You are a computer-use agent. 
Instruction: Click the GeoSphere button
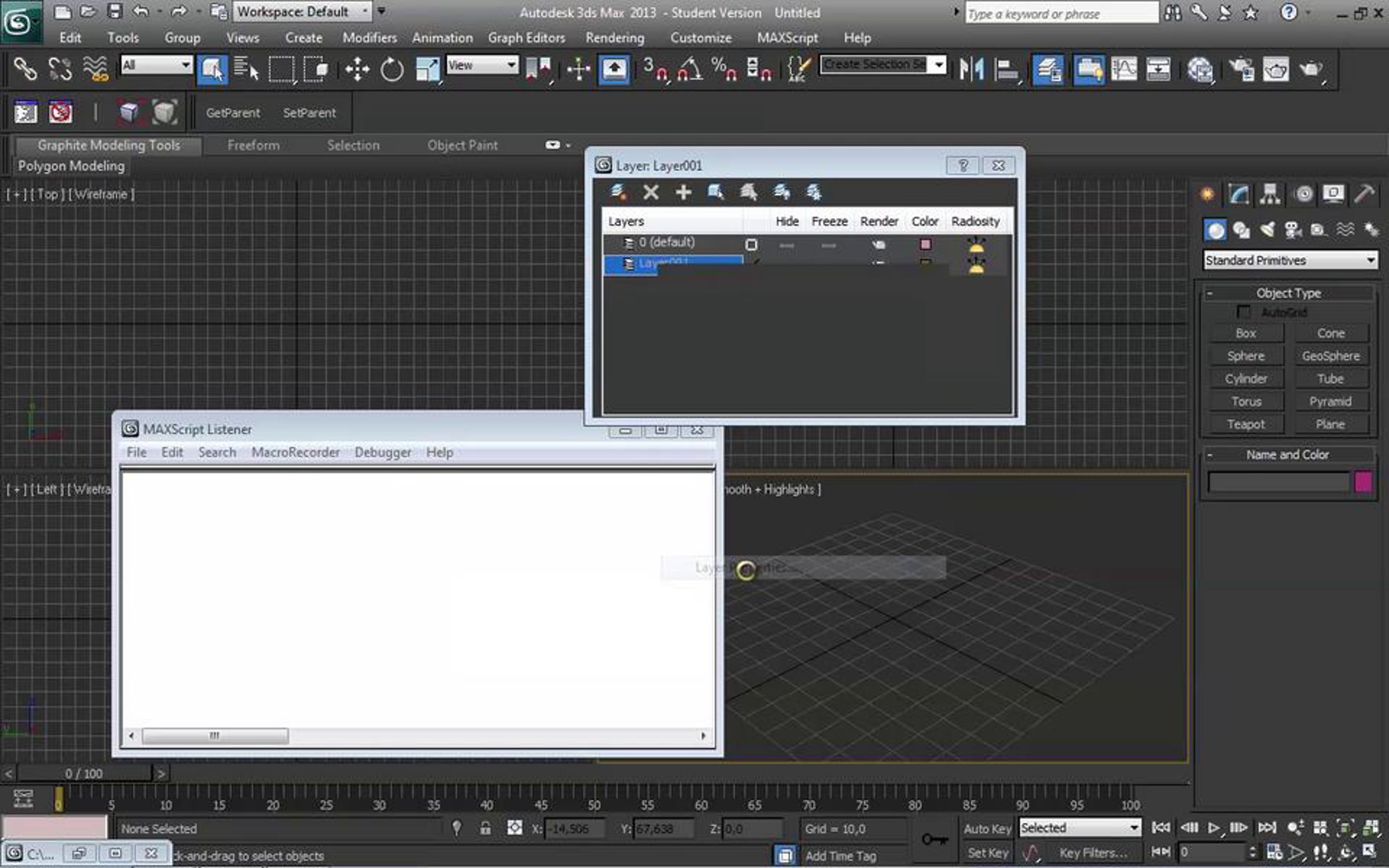tap(1331, 356)
